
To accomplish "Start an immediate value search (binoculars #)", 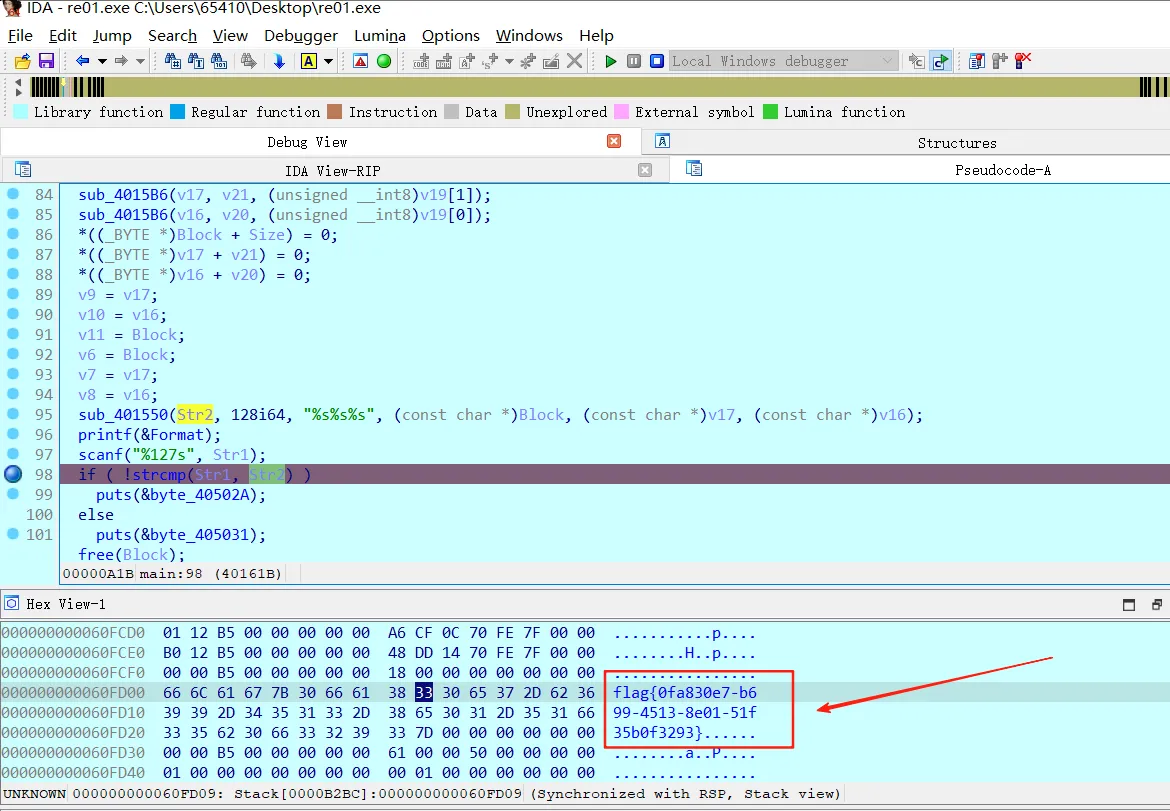I will click(172, 61).
